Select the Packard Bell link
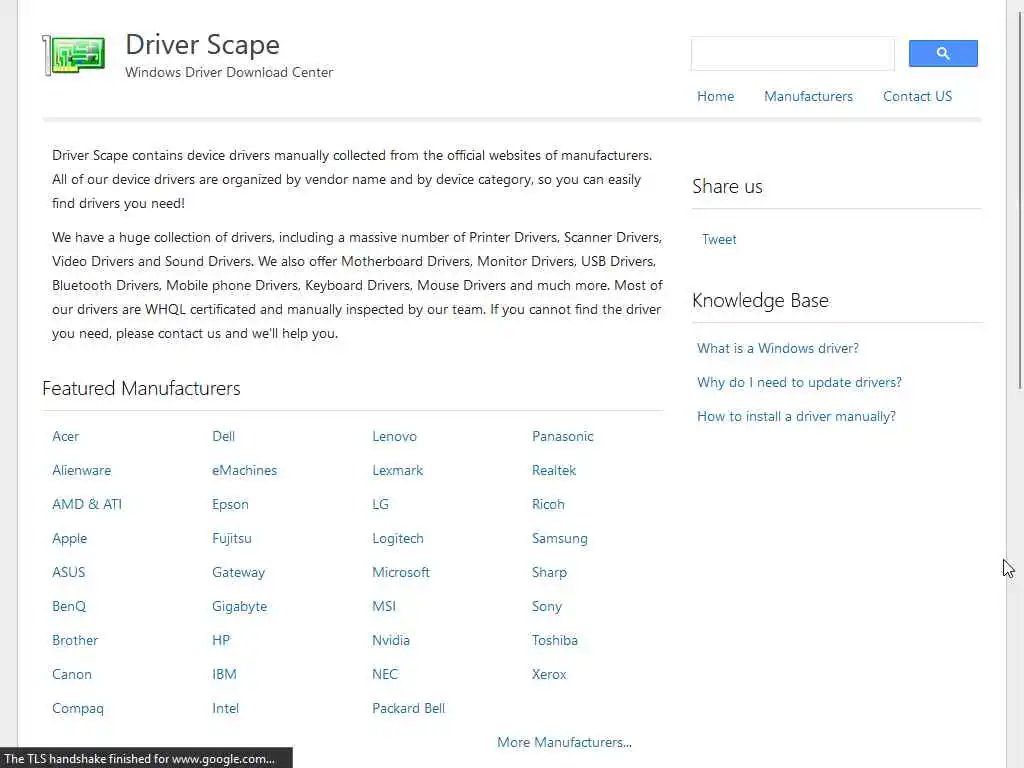The width and height of the screenshot is (1024, 768). (408, 708)
